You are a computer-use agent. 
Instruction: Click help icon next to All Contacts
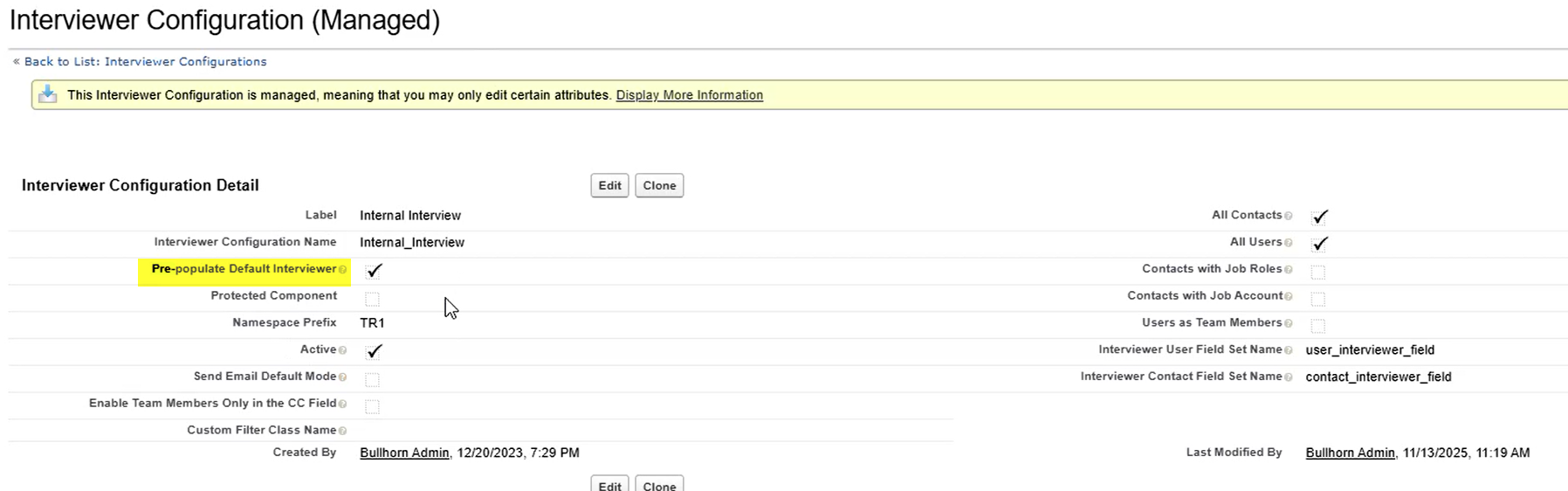tap(1288, 216)
